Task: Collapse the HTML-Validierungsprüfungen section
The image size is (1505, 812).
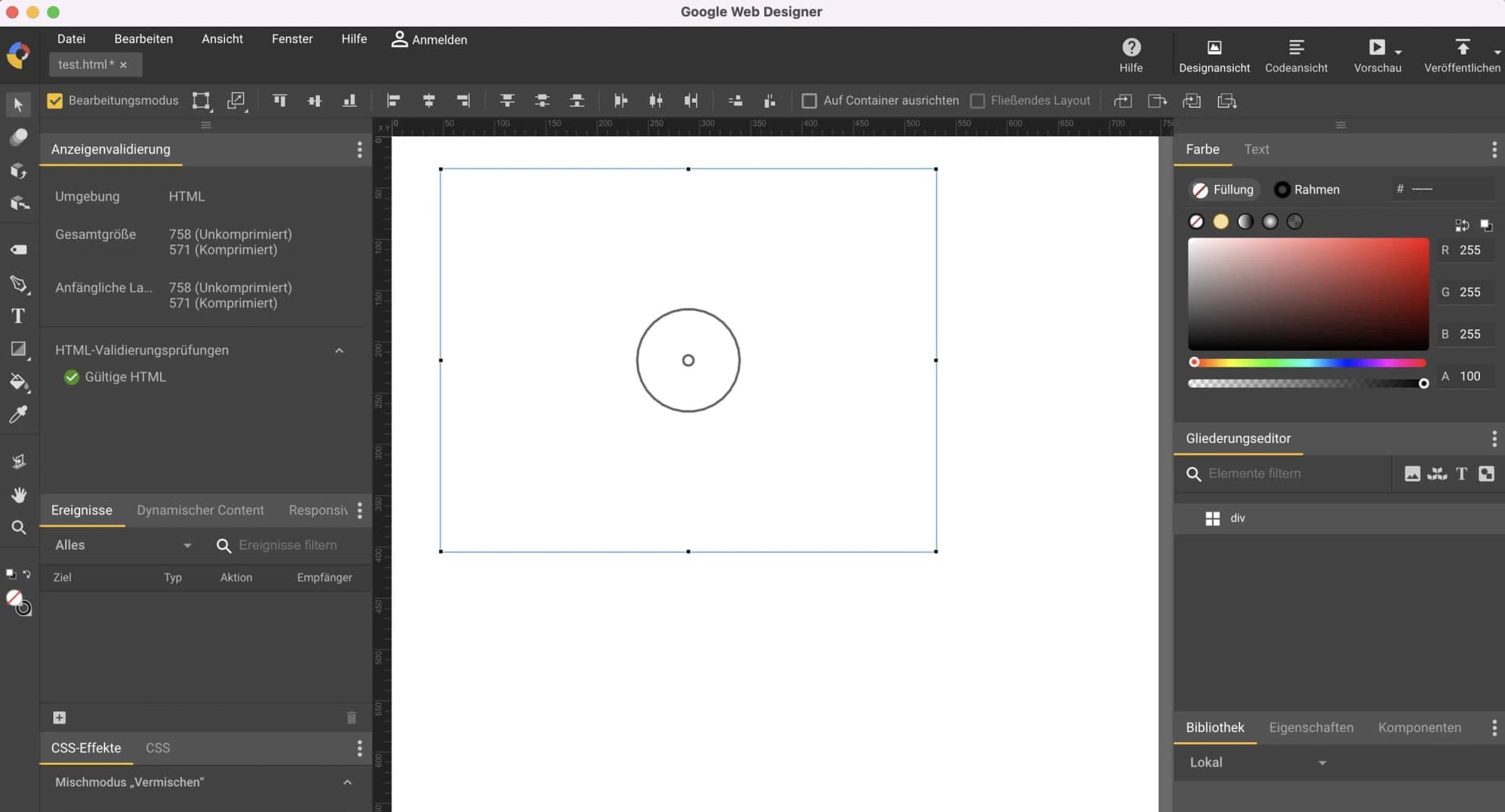Action: click(x=339, y=350)
